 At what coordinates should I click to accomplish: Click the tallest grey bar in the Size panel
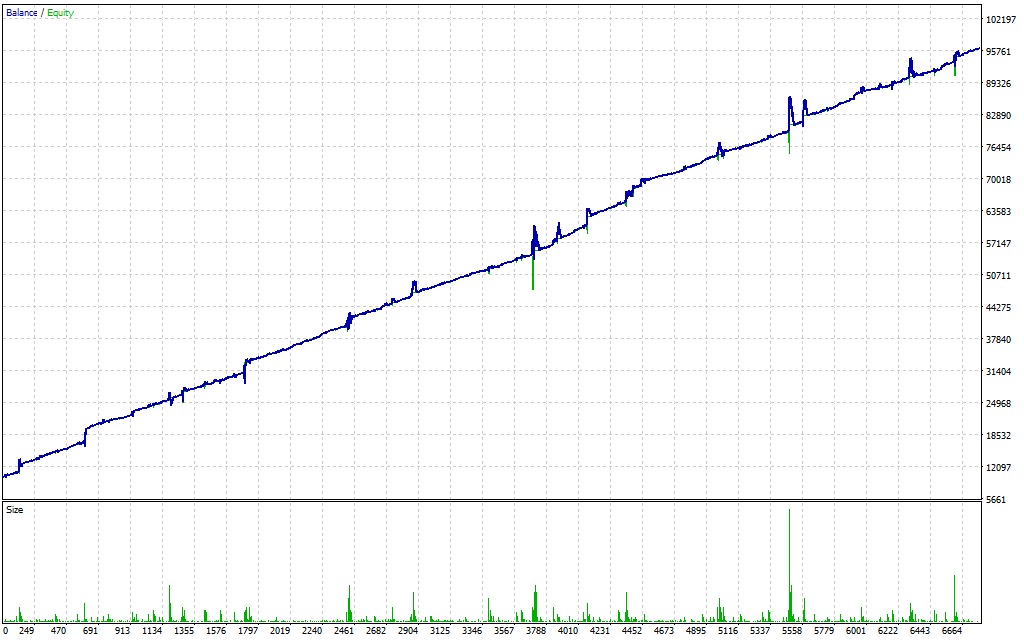coord(789,560)
